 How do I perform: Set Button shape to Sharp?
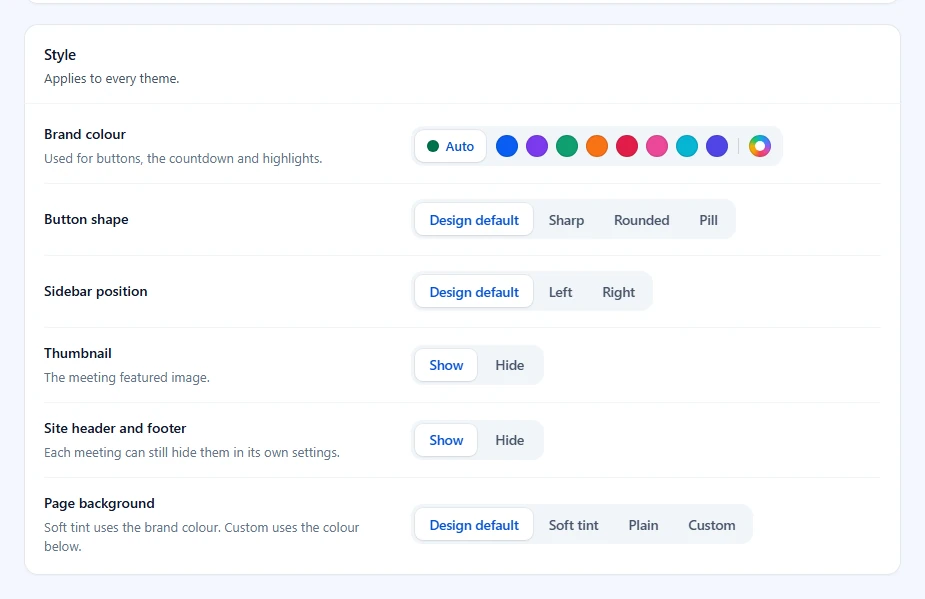566,220
